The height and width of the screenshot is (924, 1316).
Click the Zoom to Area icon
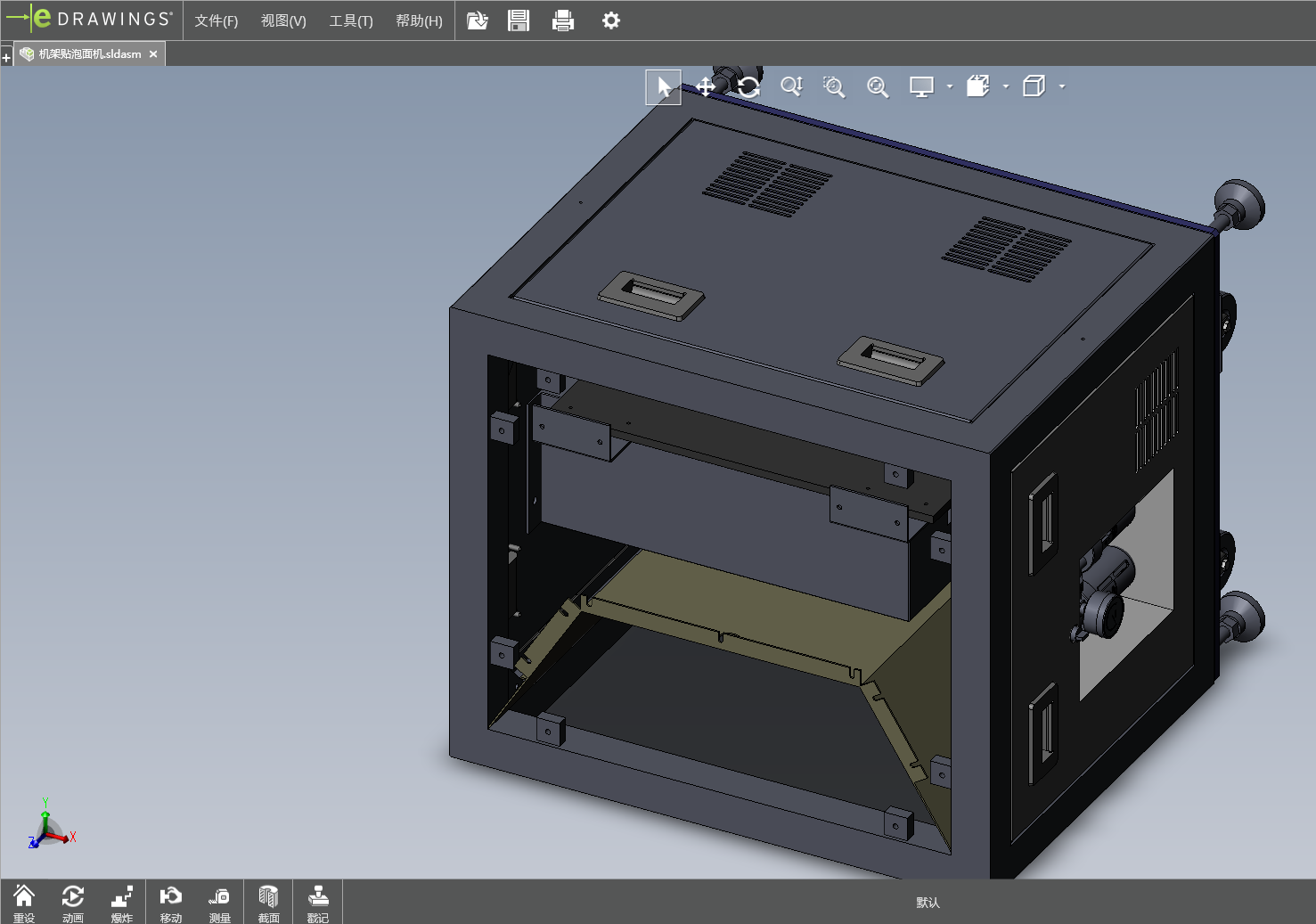click(834, 86)
